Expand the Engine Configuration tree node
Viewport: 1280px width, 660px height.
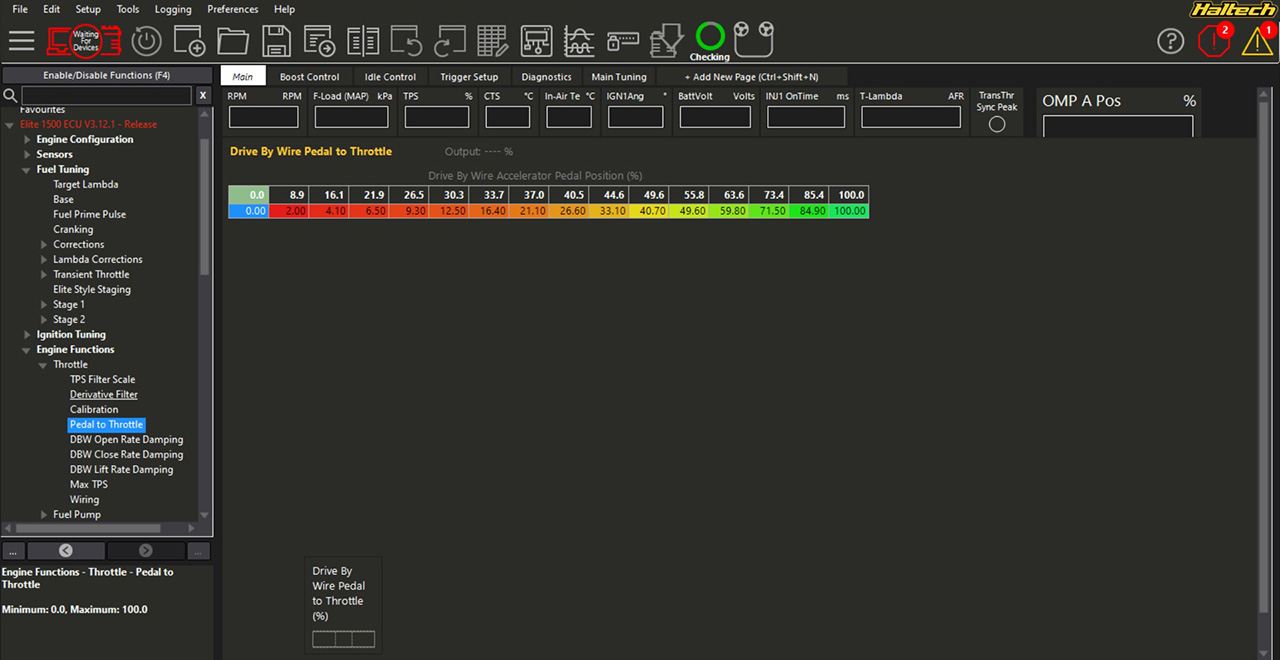(28, 140)
